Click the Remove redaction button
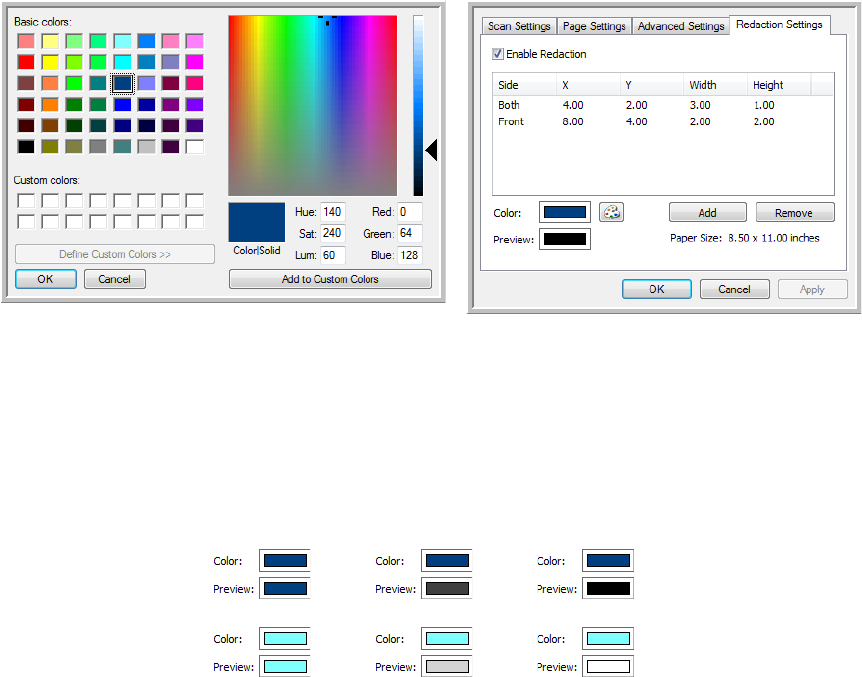862x677 pixels. (x=794, y=213)
